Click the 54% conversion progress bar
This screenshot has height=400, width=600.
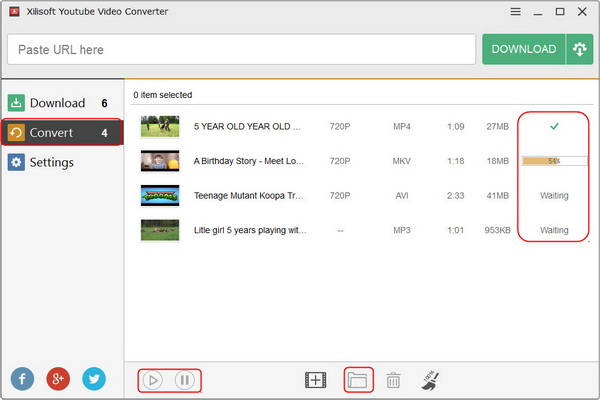[x=554, y=161]
